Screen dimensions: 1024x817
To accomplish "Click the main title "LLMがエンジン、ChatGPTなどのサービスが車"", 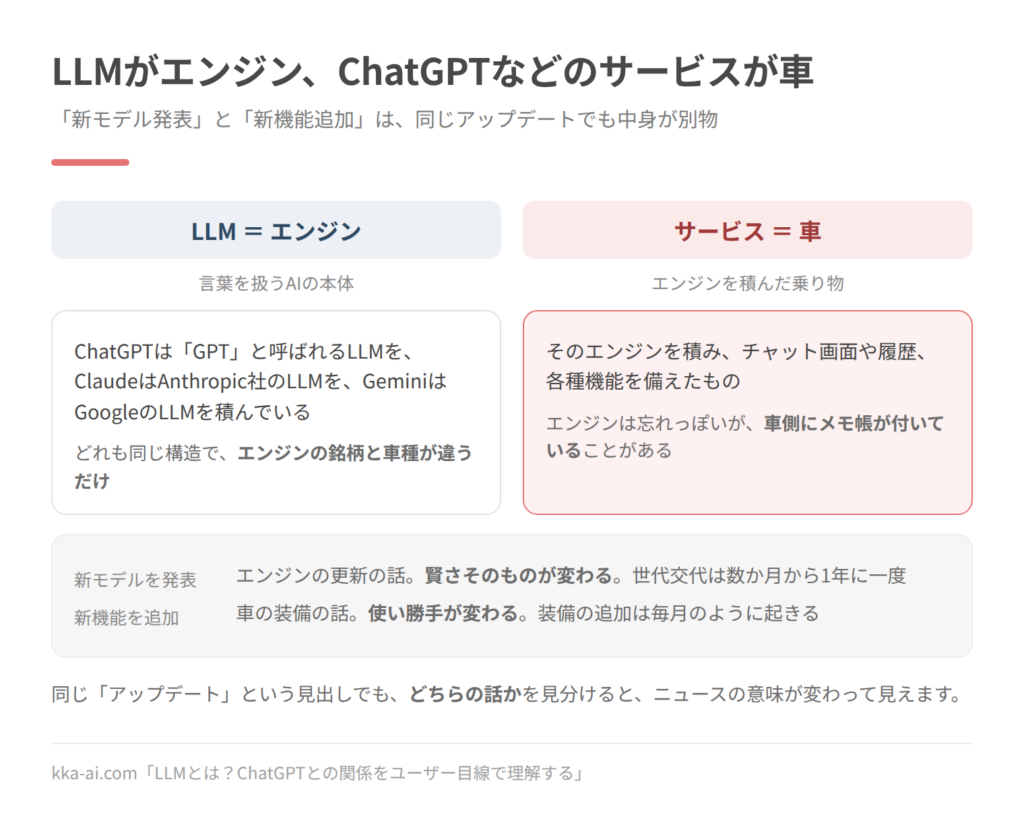I will tap(432, 71).
